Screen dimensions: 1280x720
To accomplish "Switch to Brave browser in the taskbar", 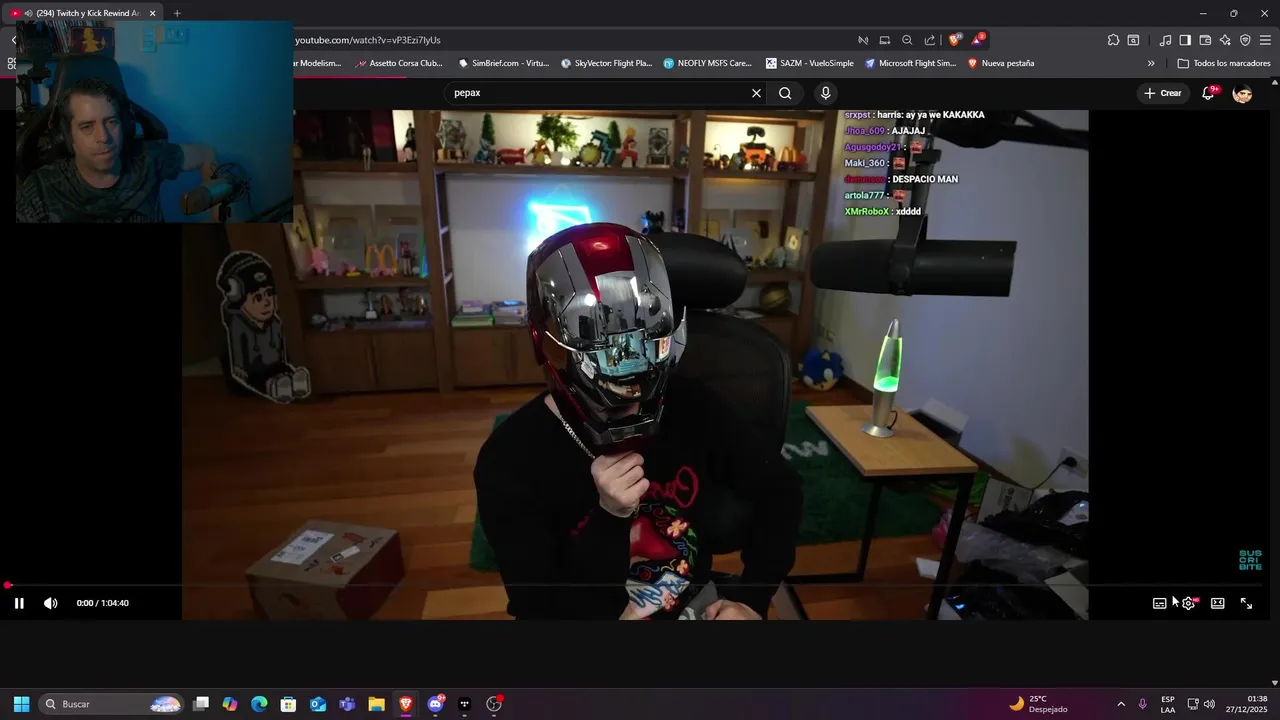I will click(406, 704).
